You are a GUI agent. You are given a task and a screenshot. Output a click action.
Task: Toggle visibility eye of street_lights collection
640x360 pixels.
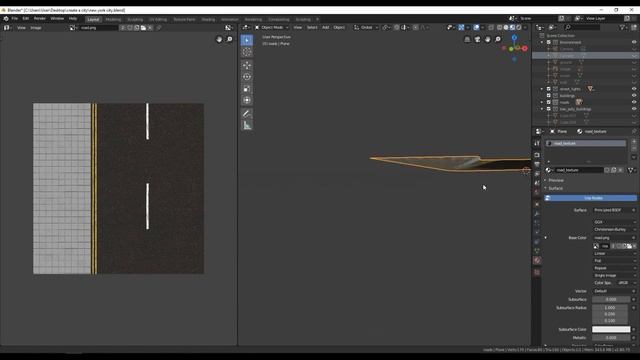click(x=634, y=89)
